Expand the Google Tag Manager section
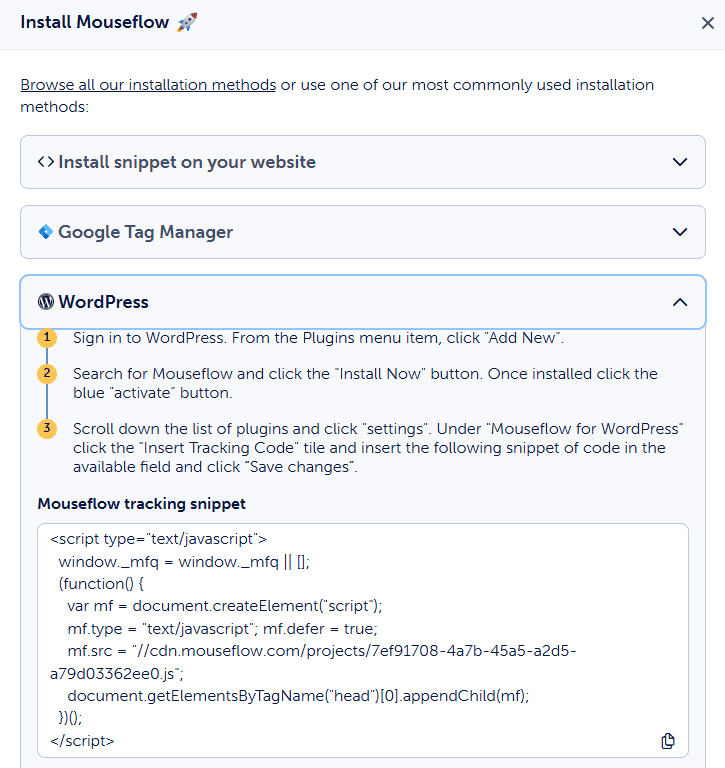 click(x=362, y=232)
